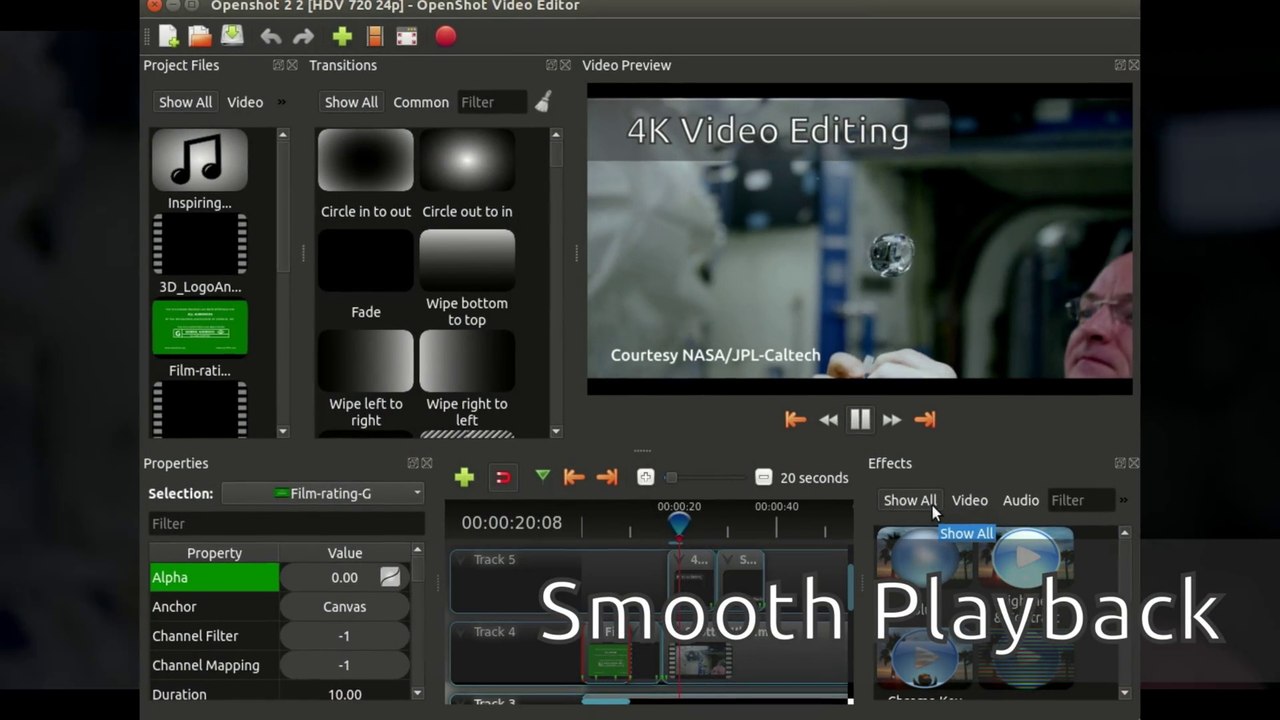Rewind the video preview
The height and width of the screenshot is (720, 1280).
[828, 420]
